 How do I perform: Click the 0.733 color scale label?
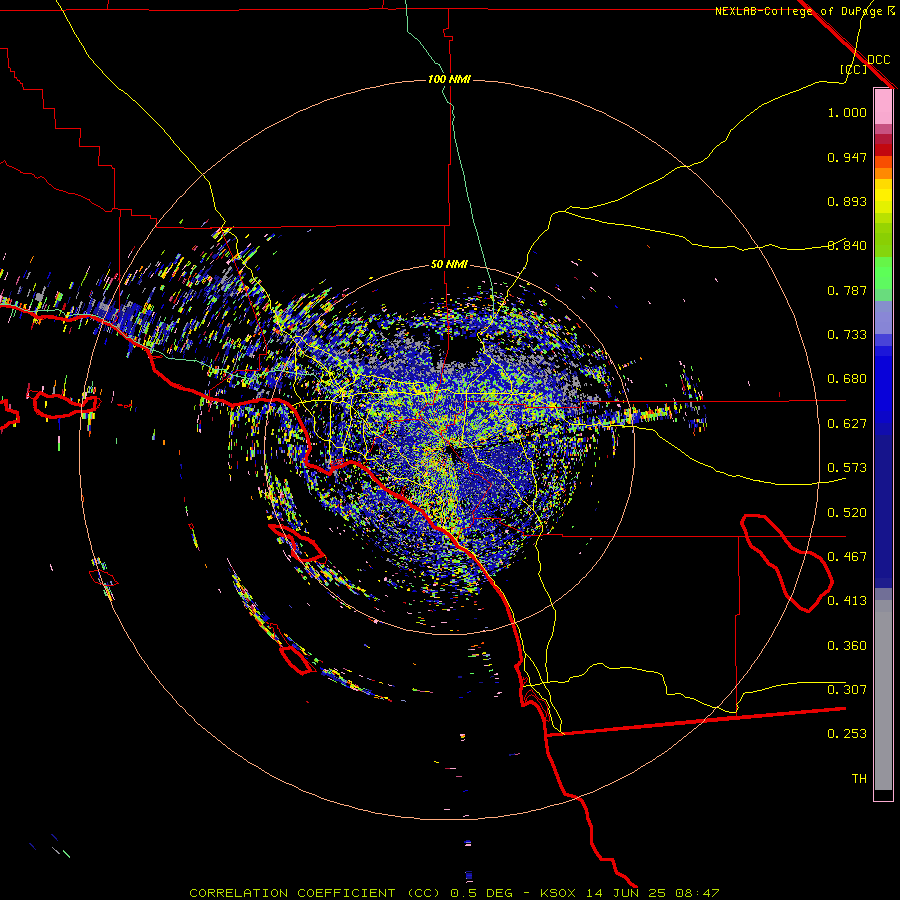pos(847,335)
